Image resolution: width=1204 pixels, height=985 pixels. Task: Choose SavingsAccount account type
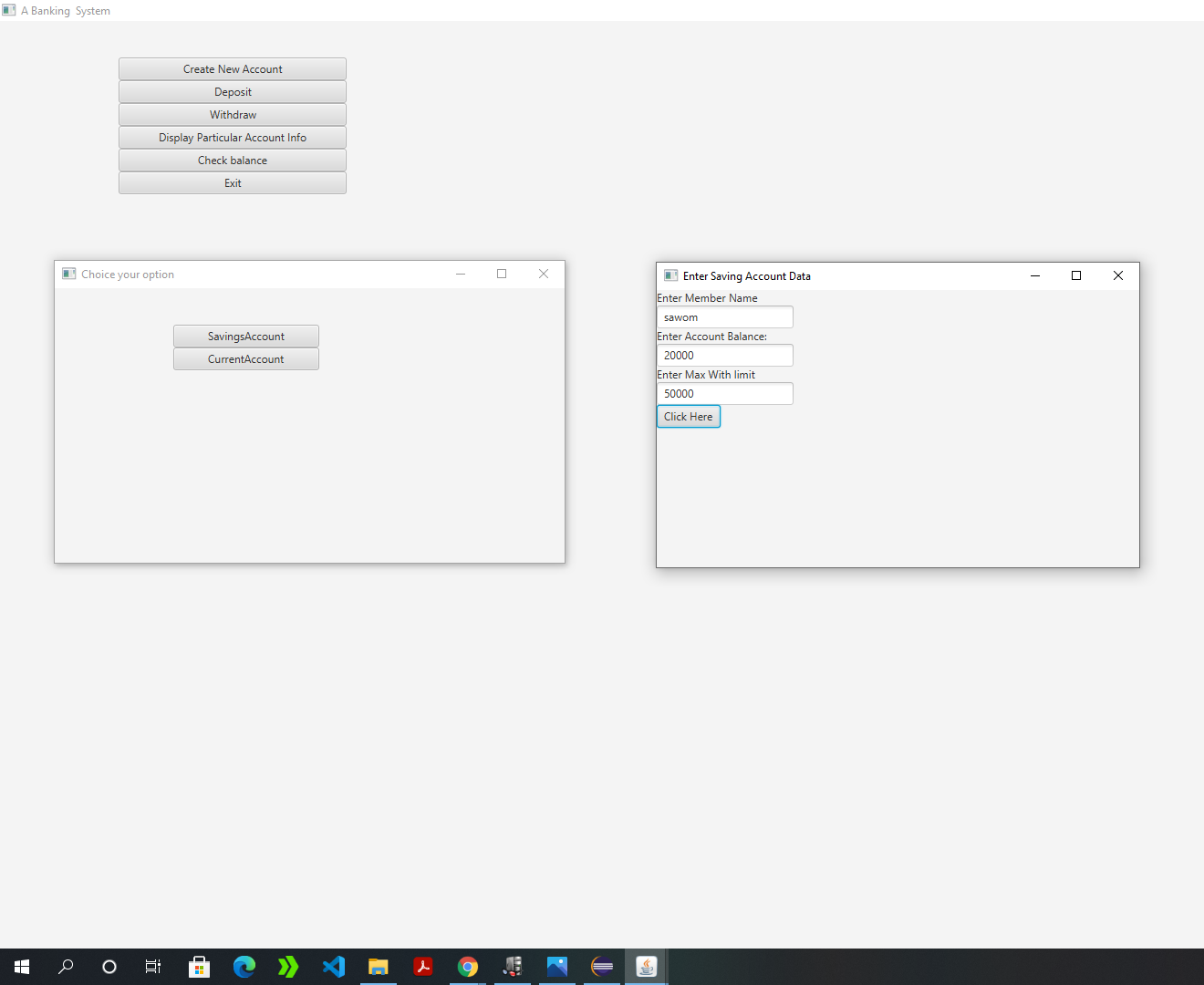click(x=245, y=336)
